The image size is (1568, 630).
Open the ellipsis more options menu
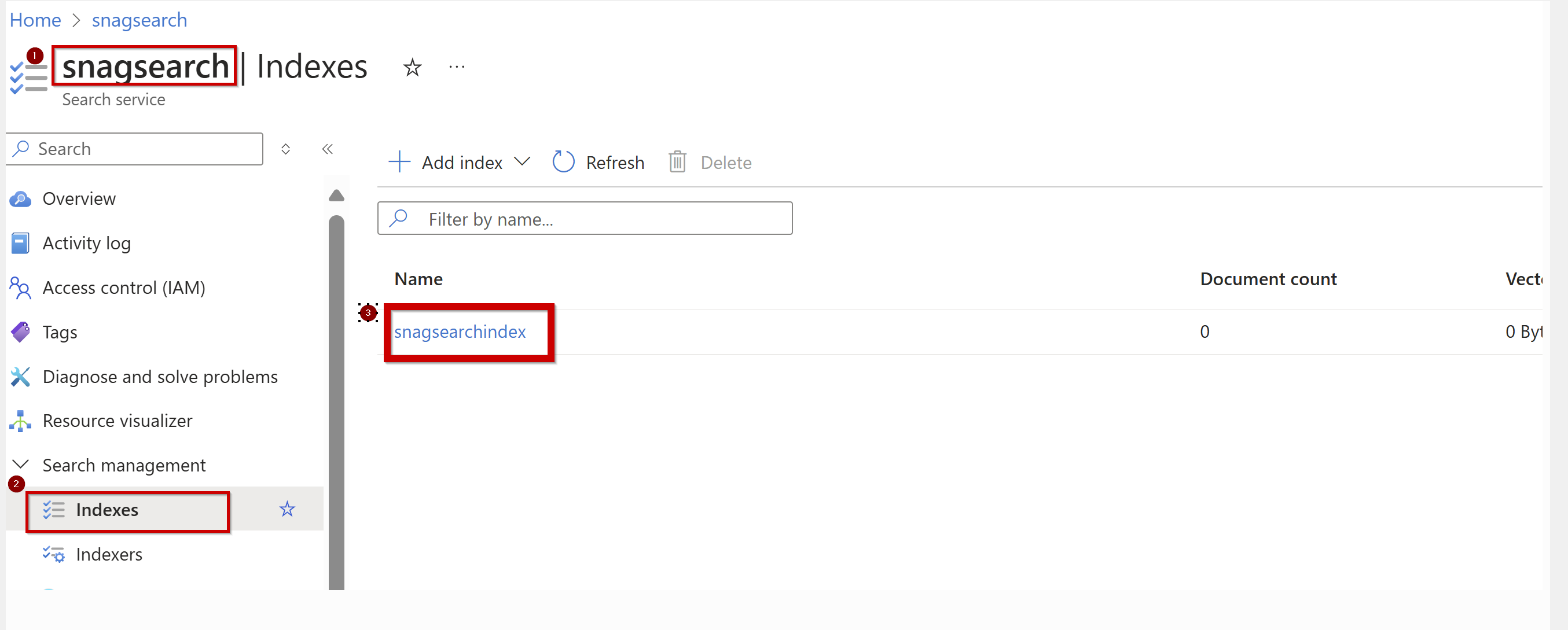(456, 68)
